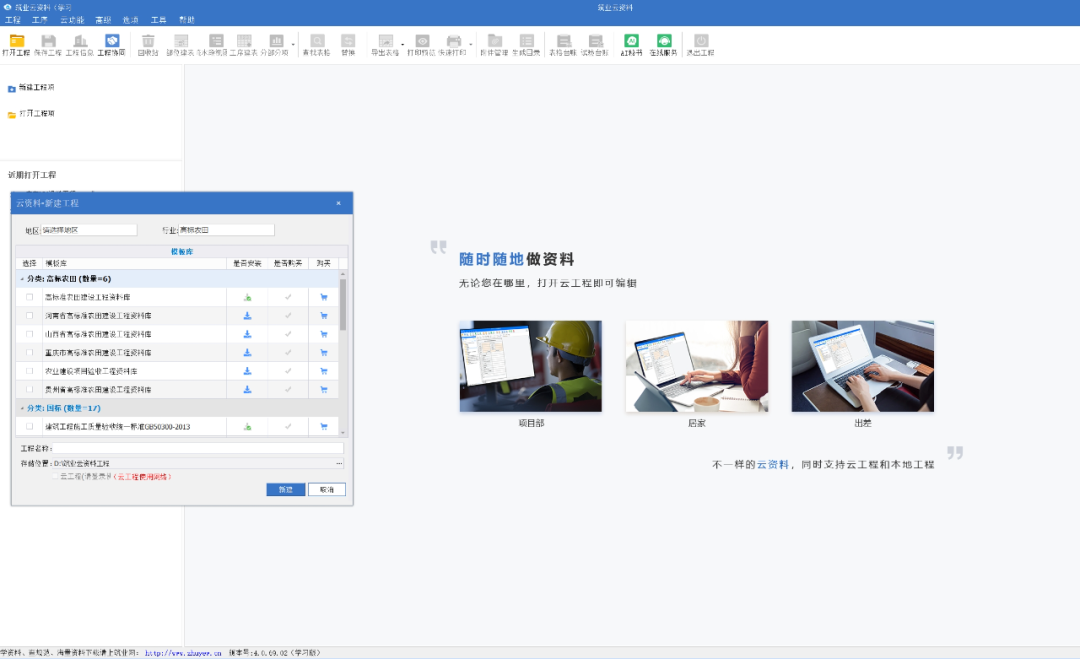Check the 河南省高标准农田 row checkbox
1080x659 pixels.
(30, 315)
